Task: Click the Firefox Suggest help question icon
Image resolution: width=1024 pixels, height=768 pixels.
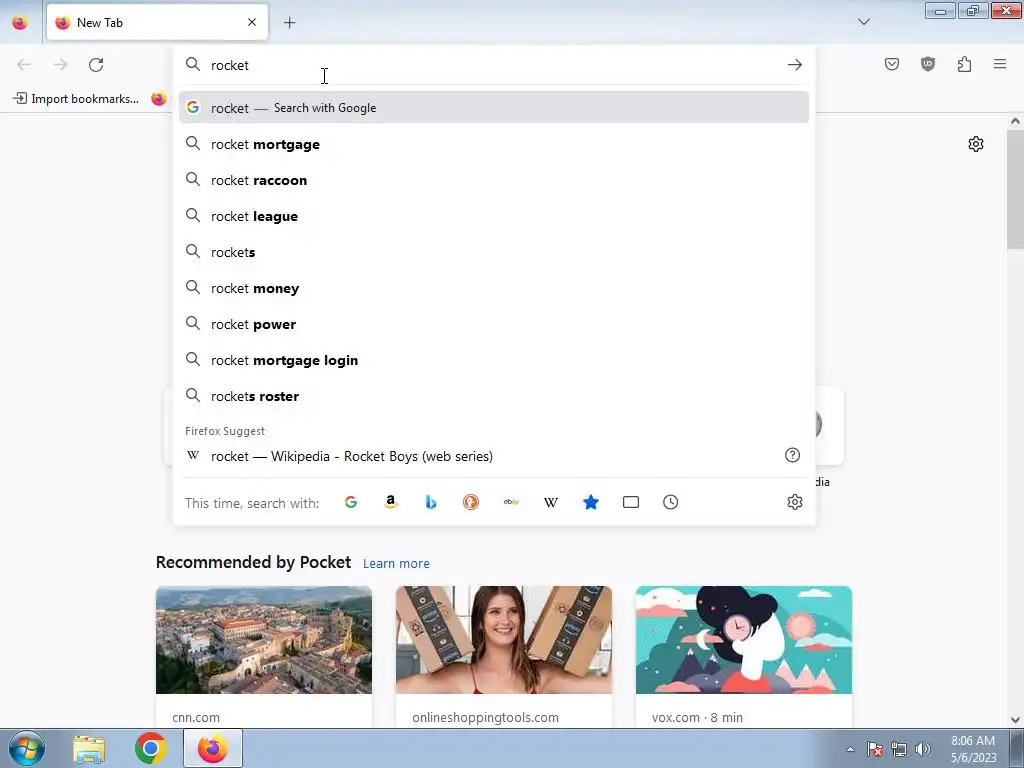Action: (x=792, y=455)
